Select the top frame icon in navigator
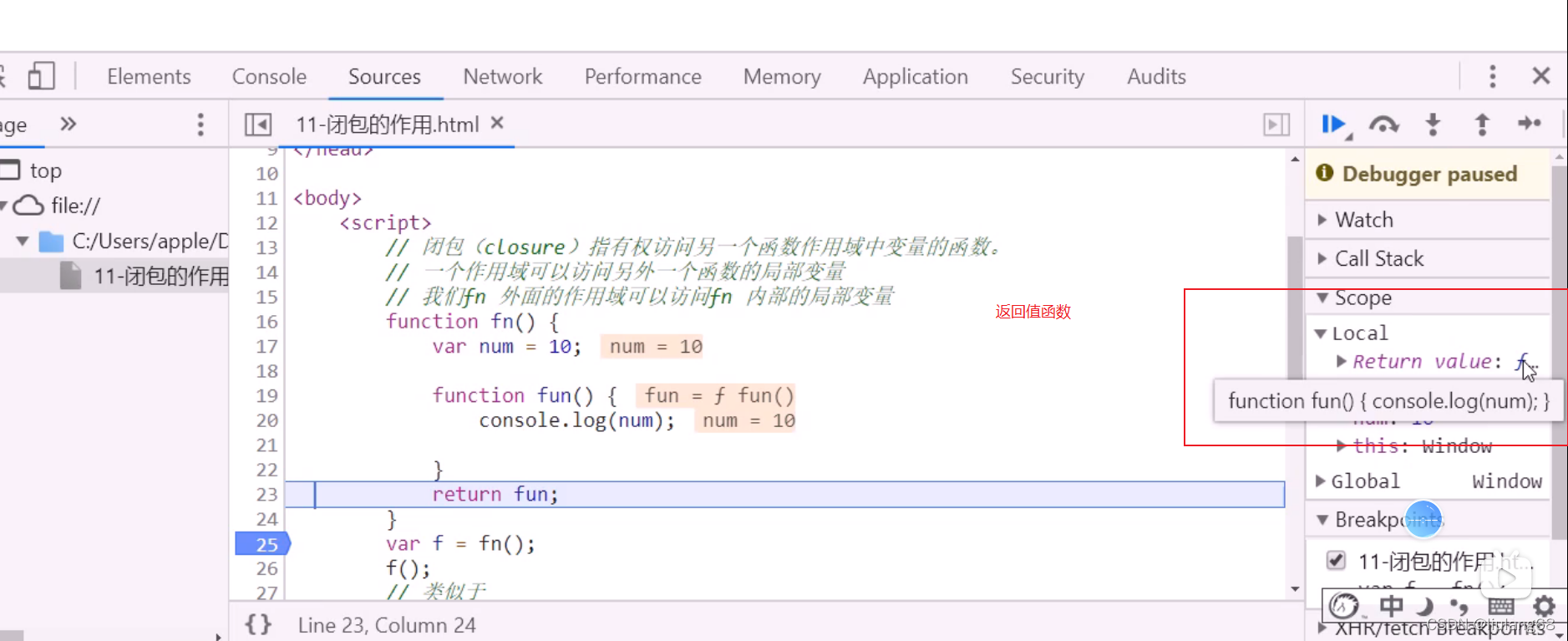Viewport: 1568px width, 641px height. [x=9, y=170]
